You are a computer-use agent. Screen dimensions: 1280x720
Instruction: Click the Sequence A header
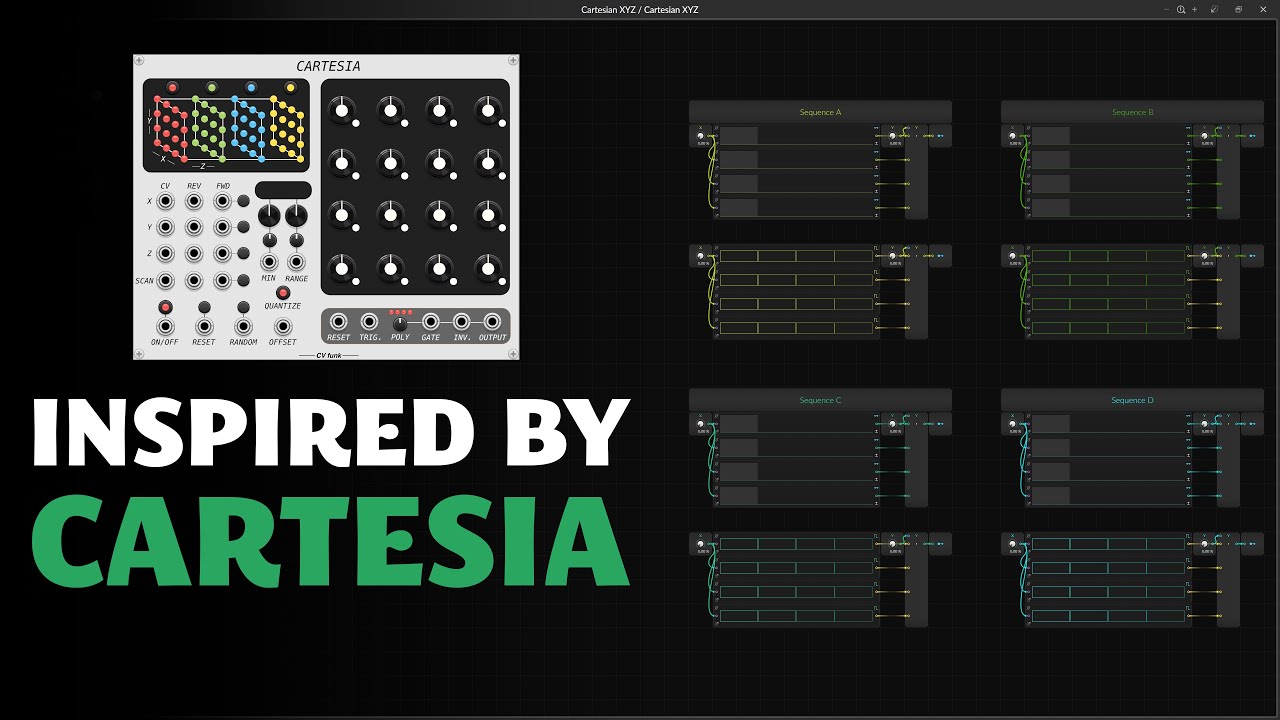(820, 112)
